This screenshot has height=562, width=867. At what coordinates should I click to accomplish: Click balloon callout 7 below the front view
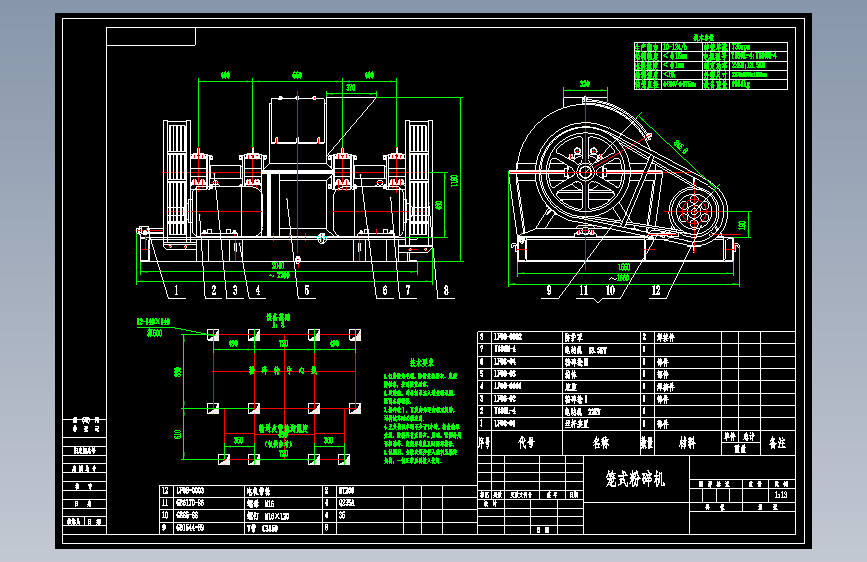[408, 290]
